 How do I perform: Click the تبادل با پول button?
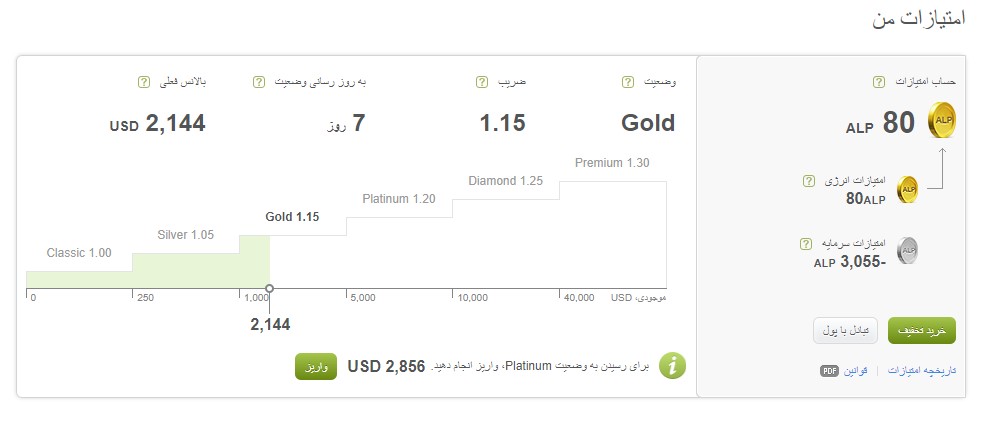[x=845, y=330]
